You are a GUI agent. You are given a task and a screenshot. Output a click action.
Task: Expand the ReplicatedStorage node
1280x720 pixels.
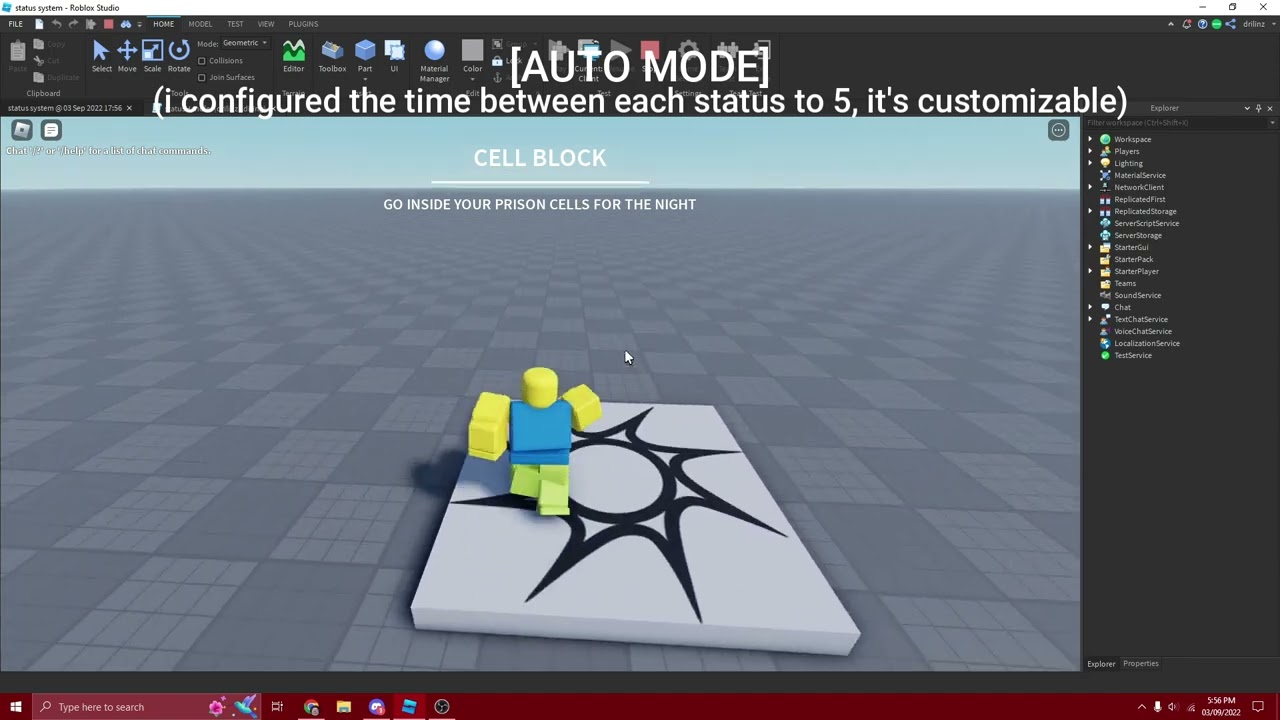1091,211
